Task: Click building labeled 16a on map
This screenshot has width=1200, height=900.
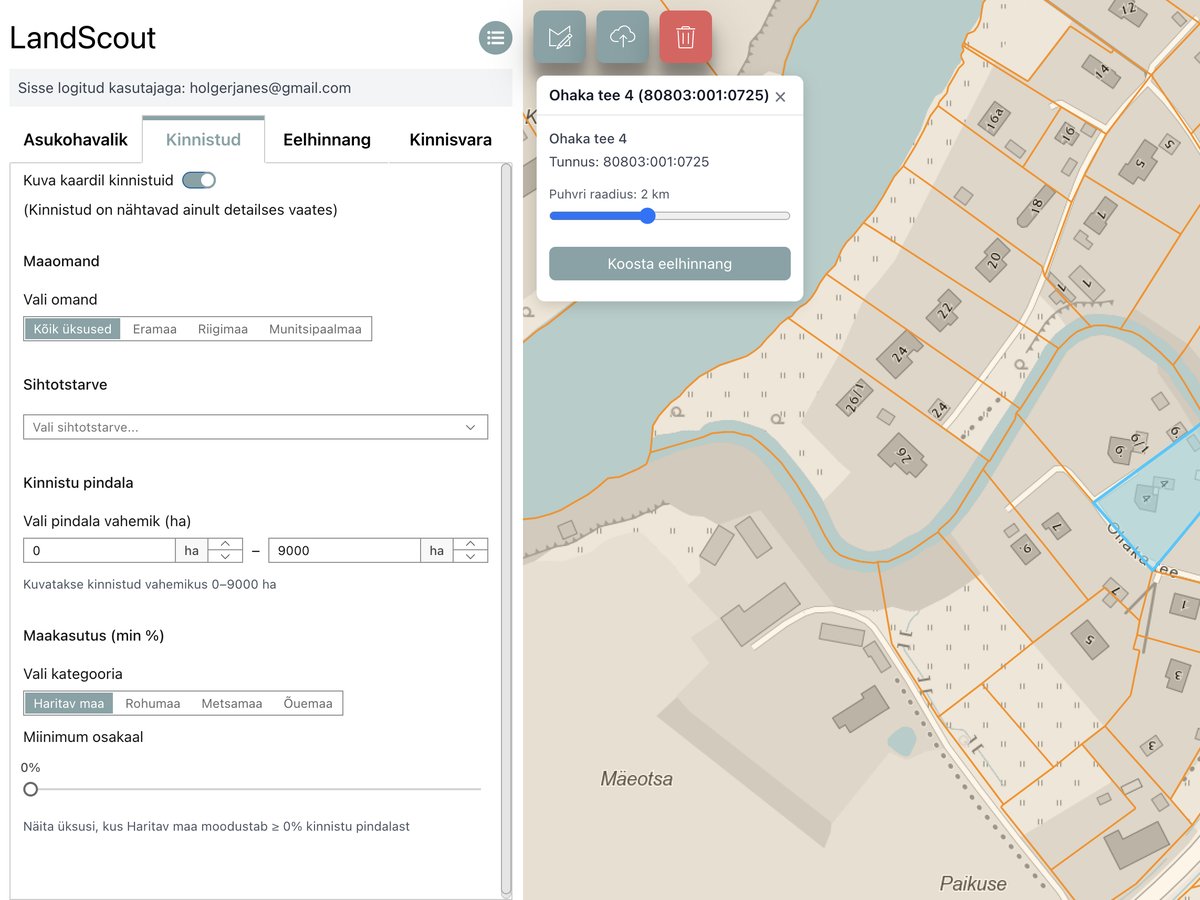Action: tap(993, 119)
